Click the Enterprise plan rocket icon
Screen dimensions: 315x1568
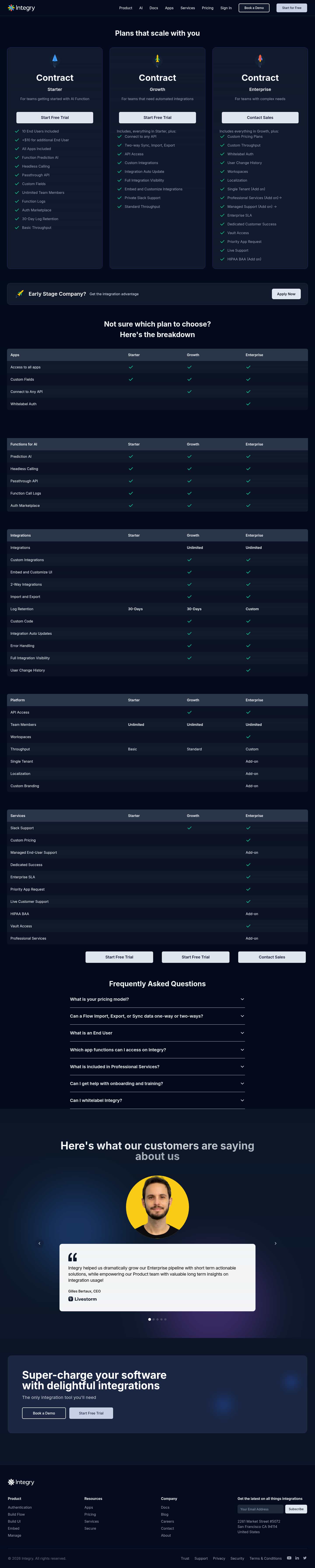pos(260,59)
